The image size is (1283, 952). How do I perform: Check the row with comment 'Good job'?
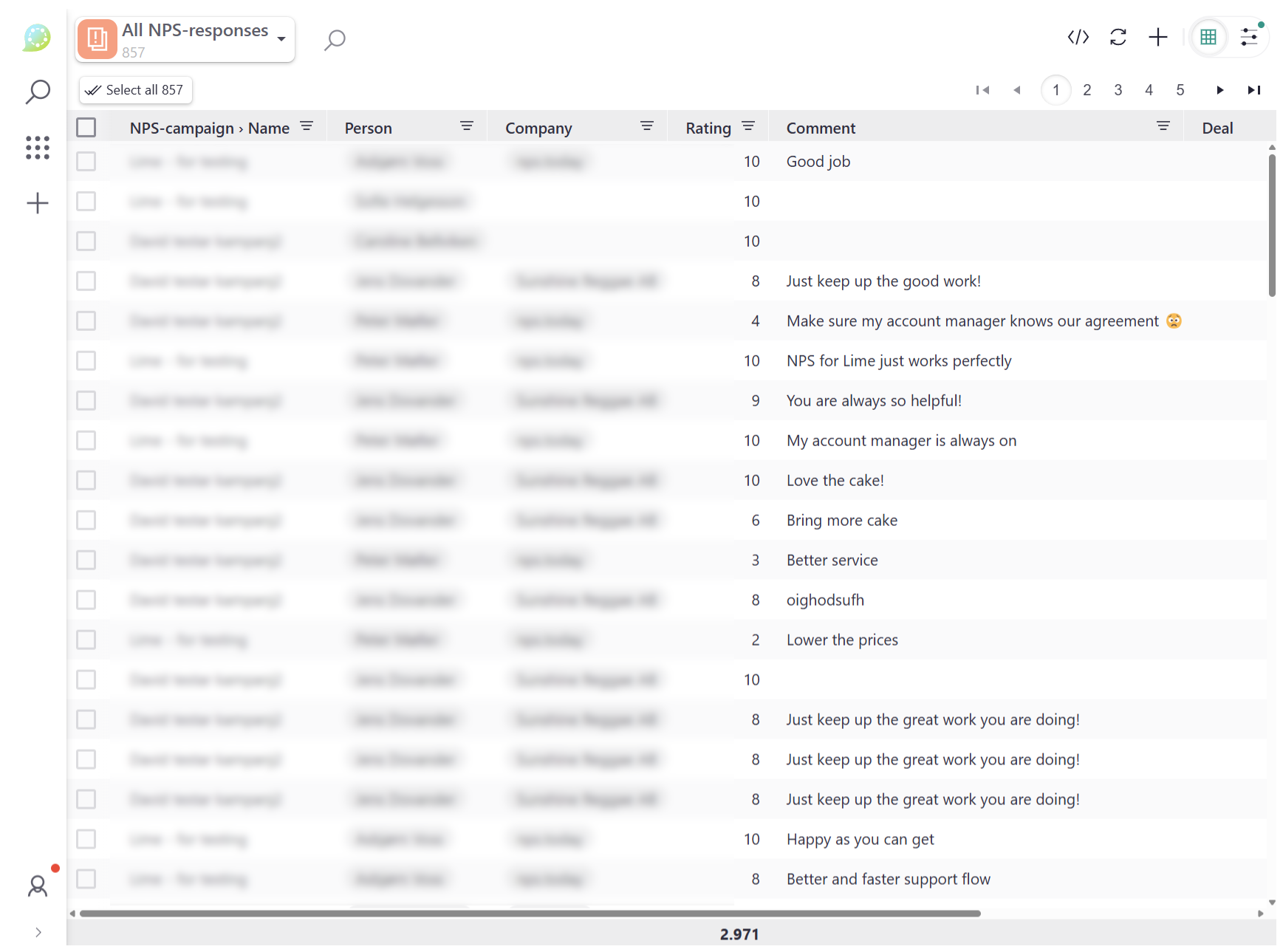point(86,162)
